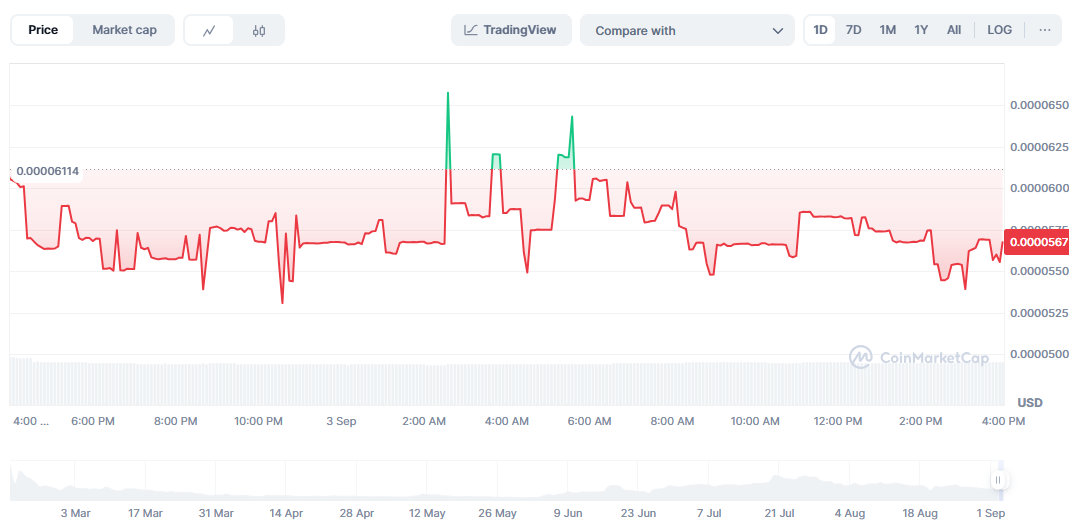The image size is (1072, 531).
Task: Switch to candlestick chart icon
Action: coord(259,30)
